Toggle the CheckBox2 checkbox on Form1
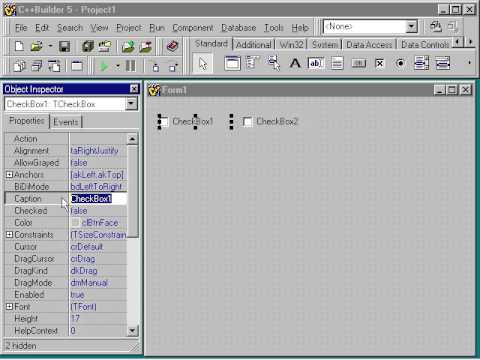 [x=248, y=122]
